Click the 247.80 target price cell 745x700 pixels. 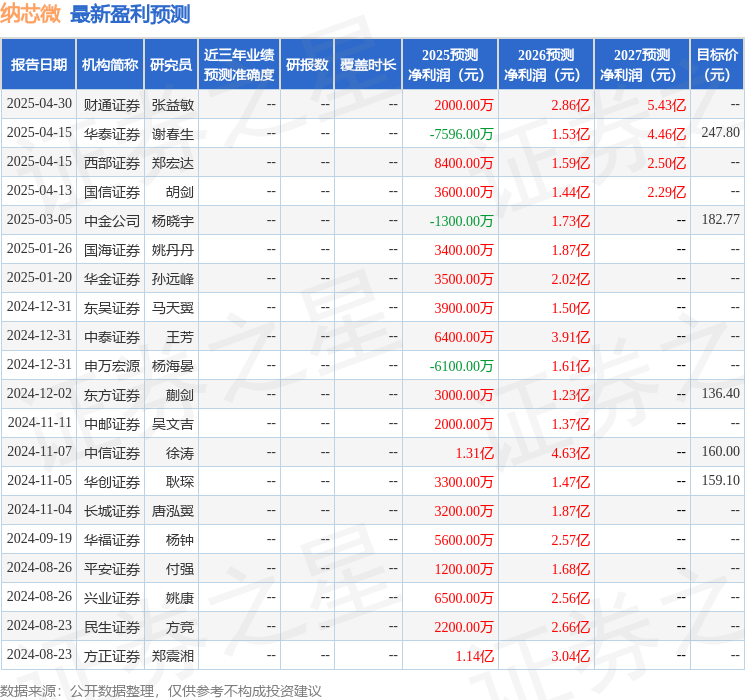tap(720, 133)
